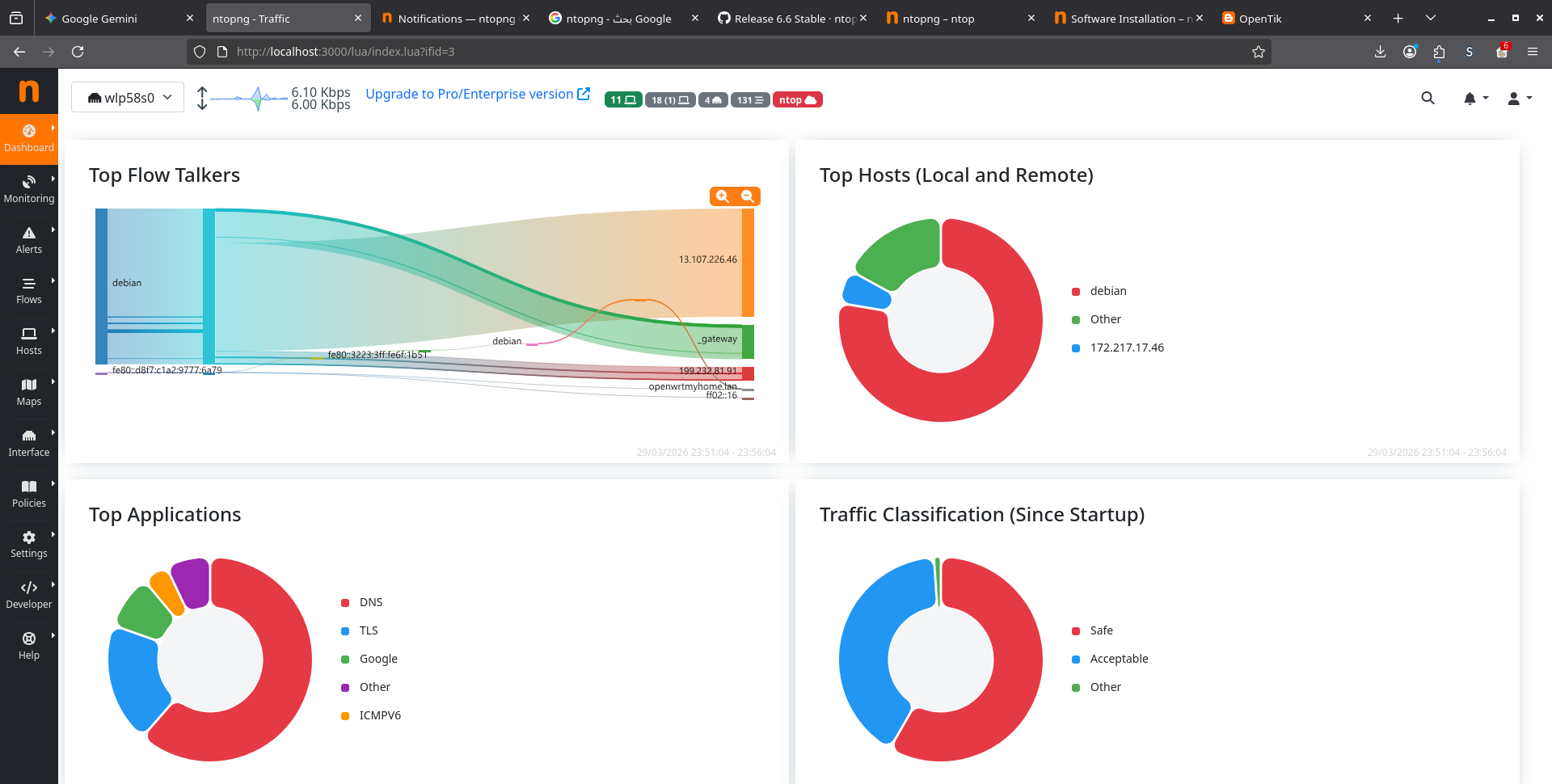Click Upgrade to Pro/Enterprise version link
This screenshot has width=1552, height=784.
click(x=477, y=94)
